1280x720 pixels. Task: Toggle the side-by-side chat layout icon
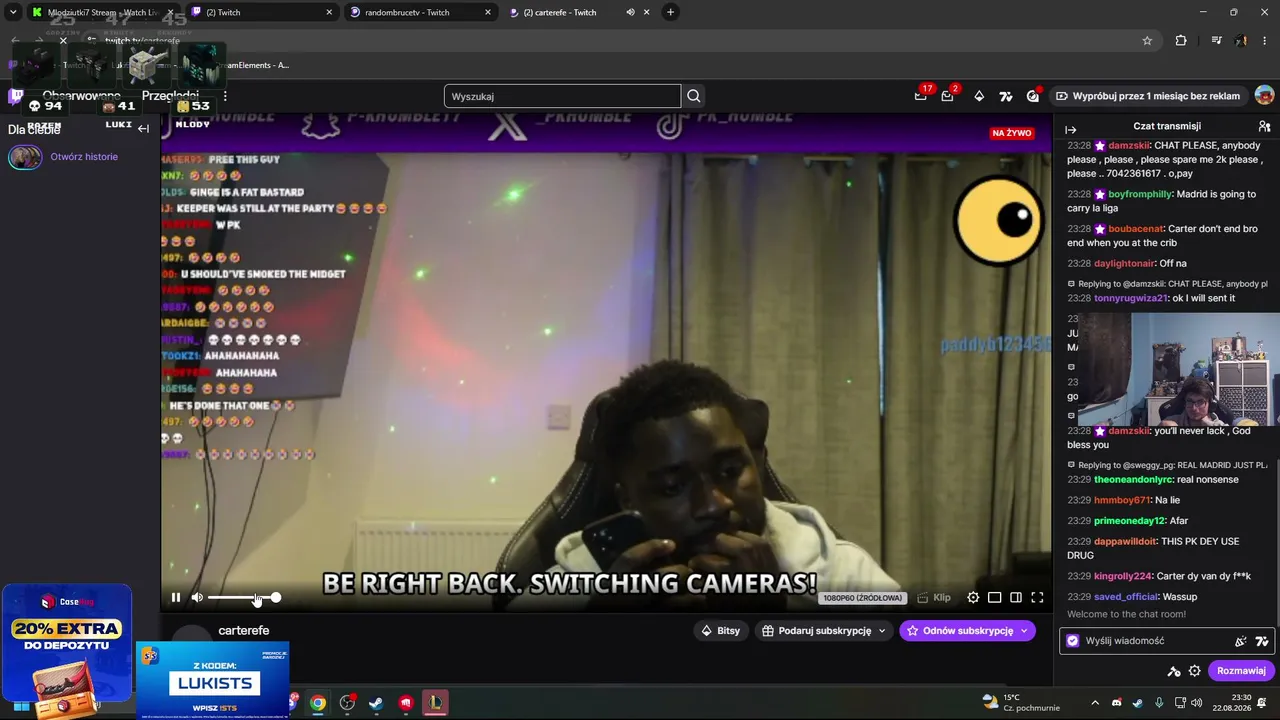1016,598
